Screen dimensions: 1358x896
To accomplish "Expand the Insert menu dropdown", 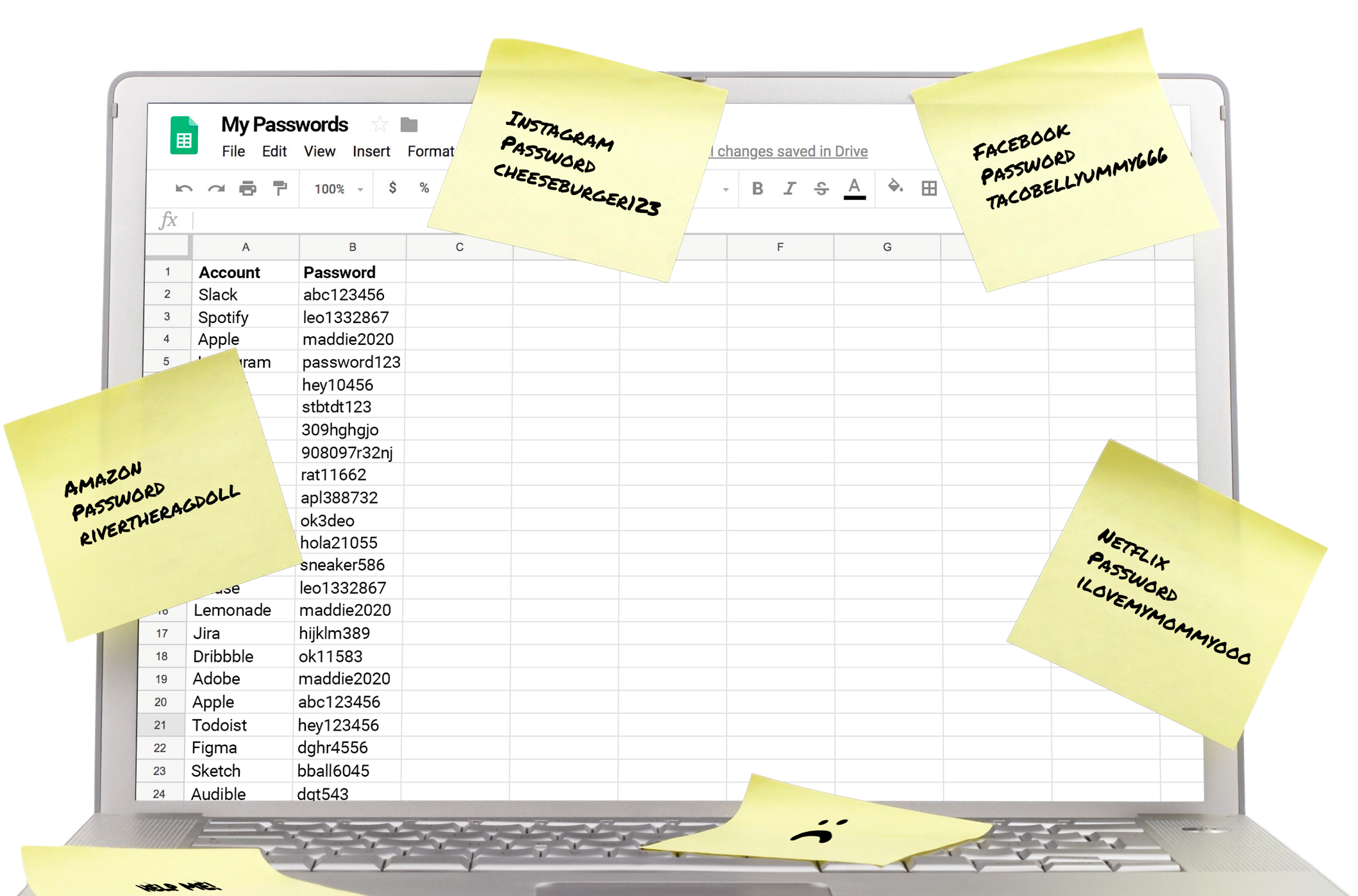I will 370,152.
